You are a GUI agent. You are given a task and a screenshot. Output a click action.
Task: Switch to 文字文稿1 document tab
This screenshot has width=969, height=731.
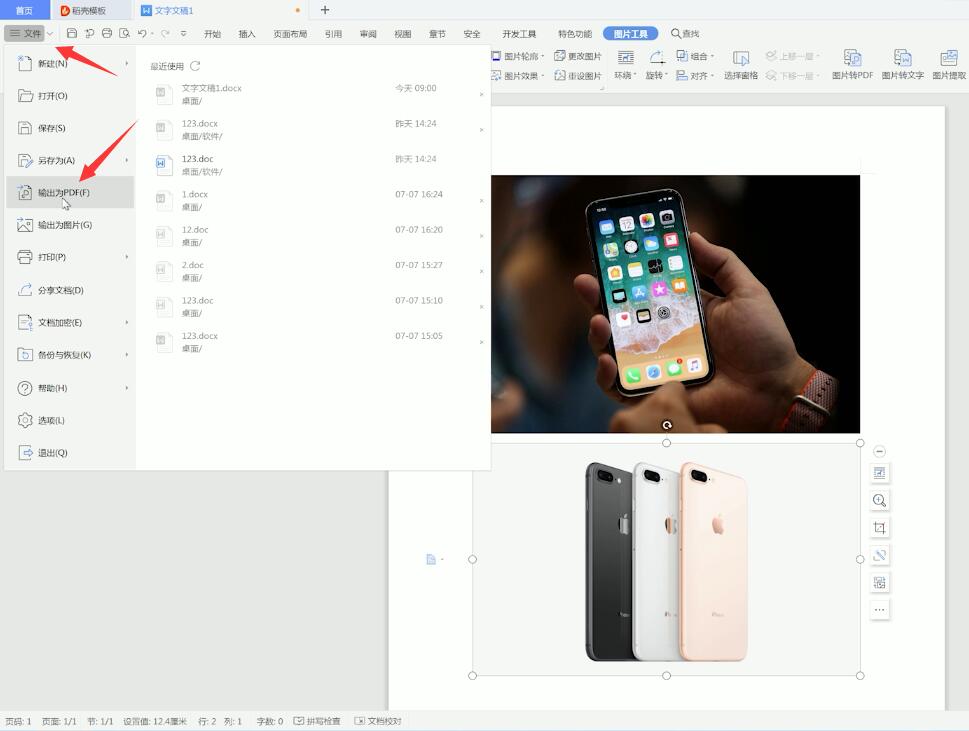pos(219,11)
